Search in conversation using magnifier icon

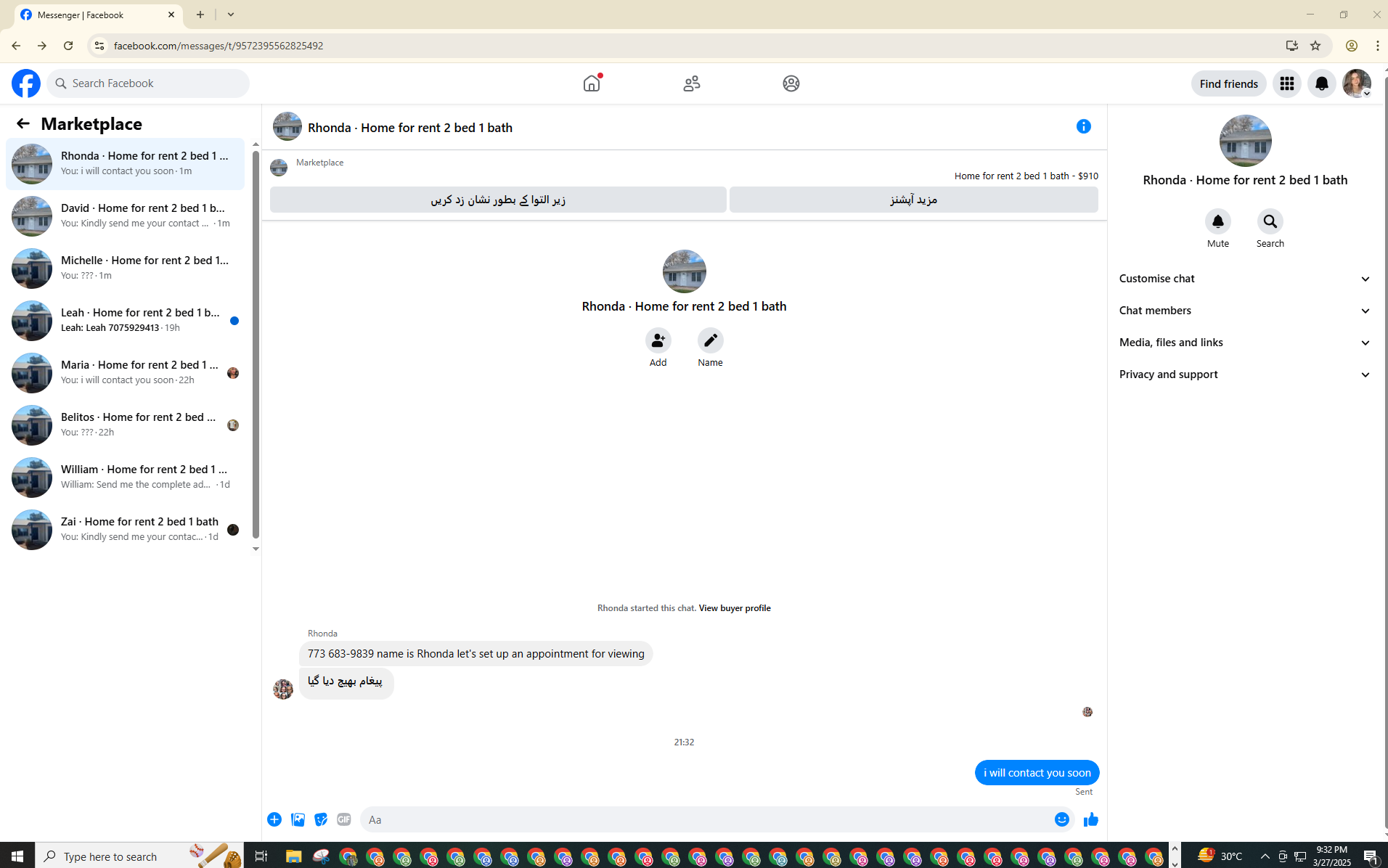1270,221
